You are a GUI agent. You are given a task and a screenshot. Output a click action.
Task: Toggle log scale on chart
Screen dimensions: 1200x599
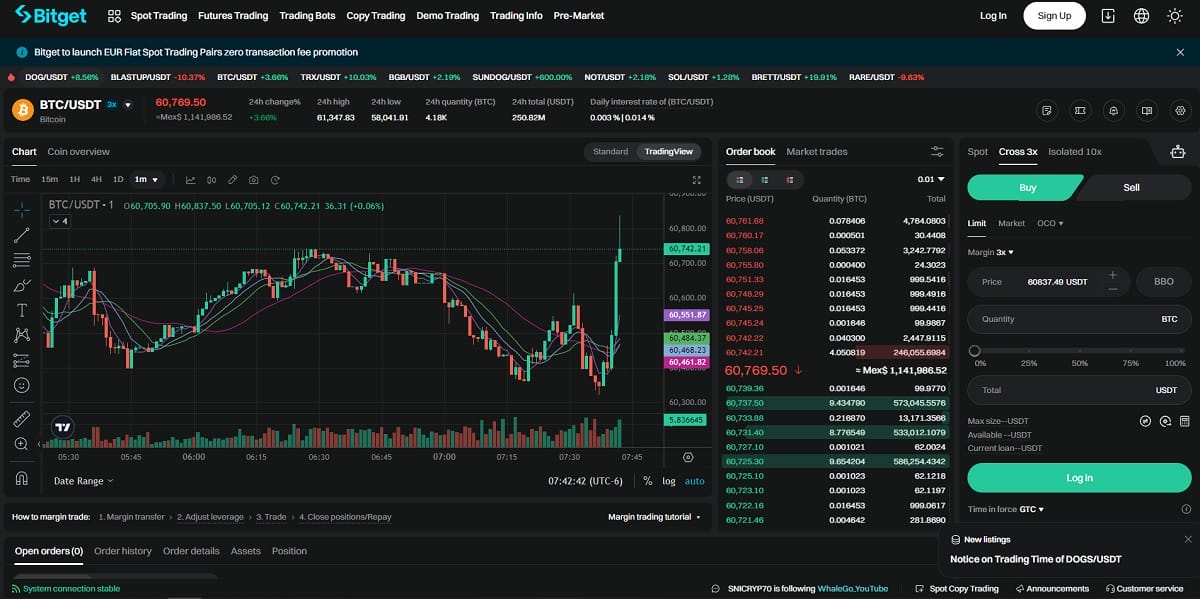668,481
